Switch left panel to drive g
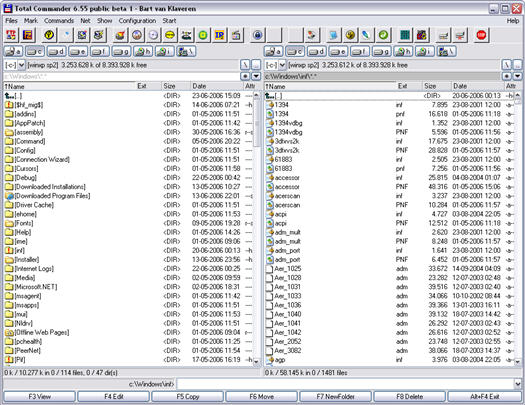 pos(121,52)
